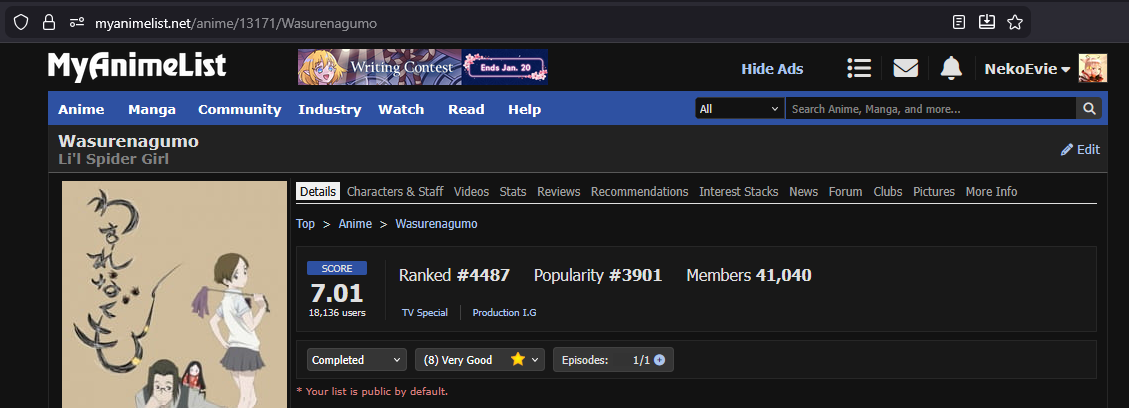
Task: Open the Completed status dropdown
Action: click(x=357, y=360)
